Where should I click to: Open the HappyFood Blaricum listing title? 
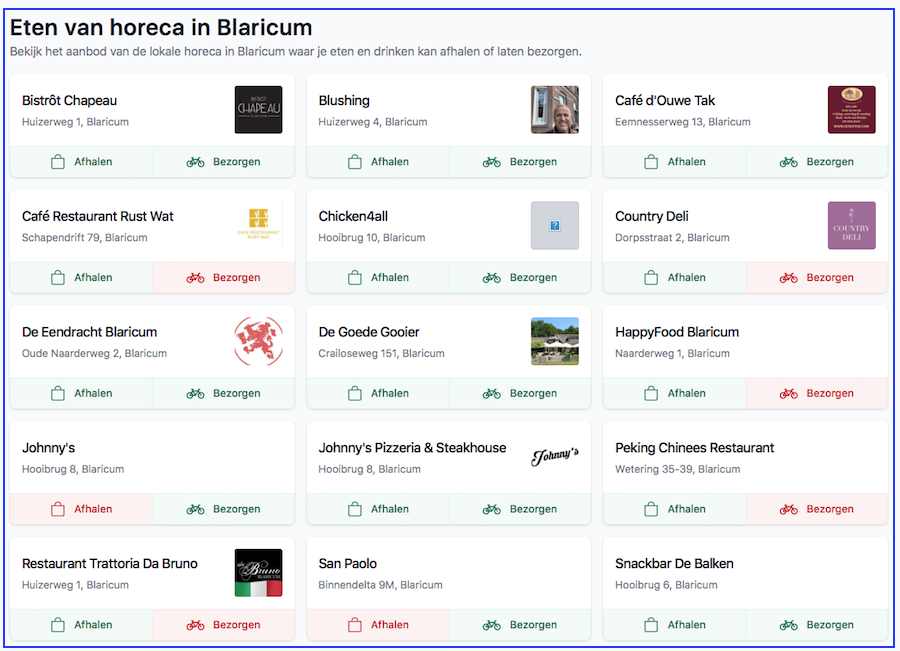[x=677, y=332]
